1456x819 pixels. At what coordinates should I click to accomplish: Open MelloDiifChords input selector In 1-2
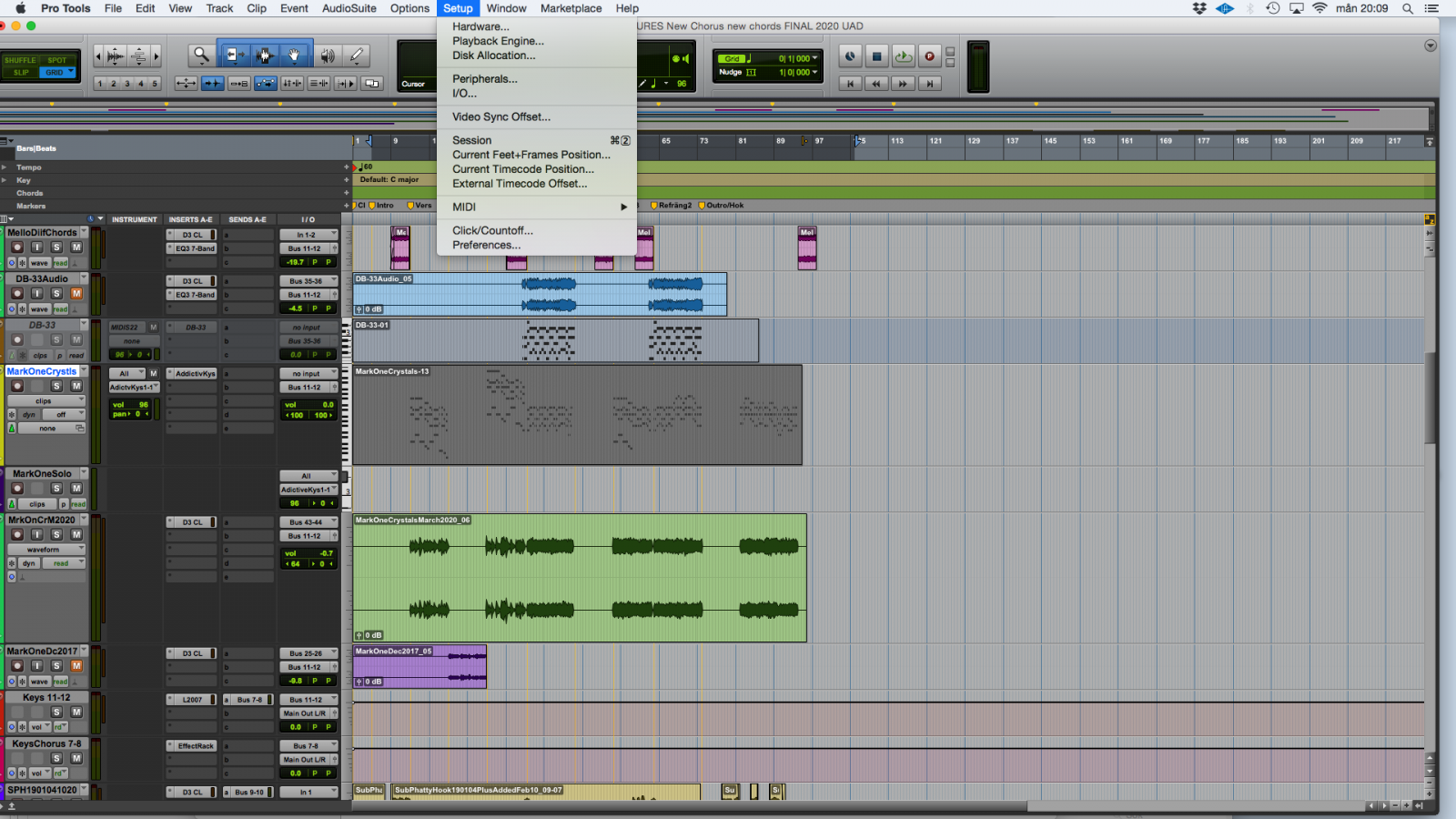[x=308, y=235]
